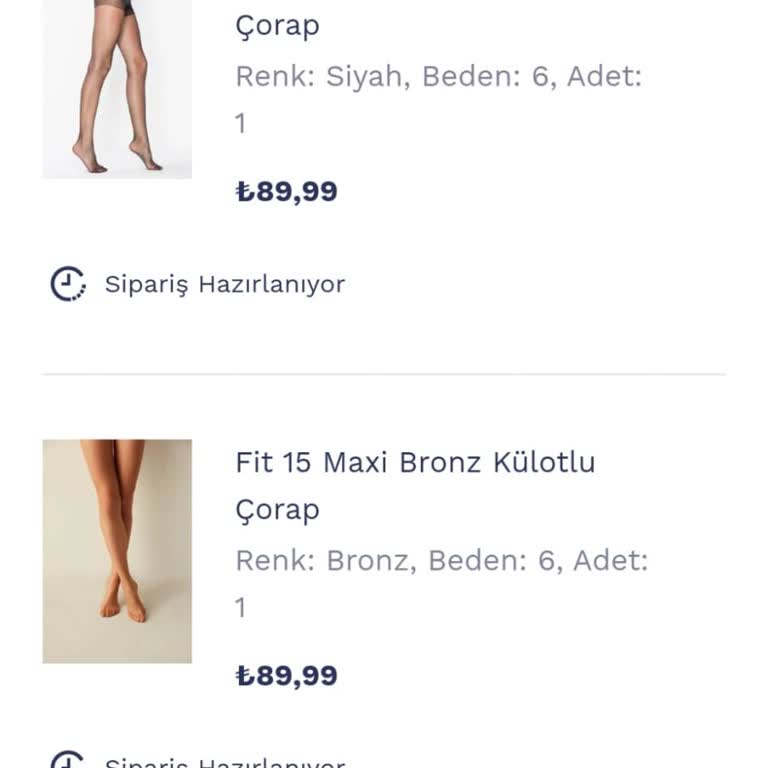Click Beden: 6 size on the Bronz item
Image resolution: width=768 pixels, height=768 pixels.
[x=492, y=561]
